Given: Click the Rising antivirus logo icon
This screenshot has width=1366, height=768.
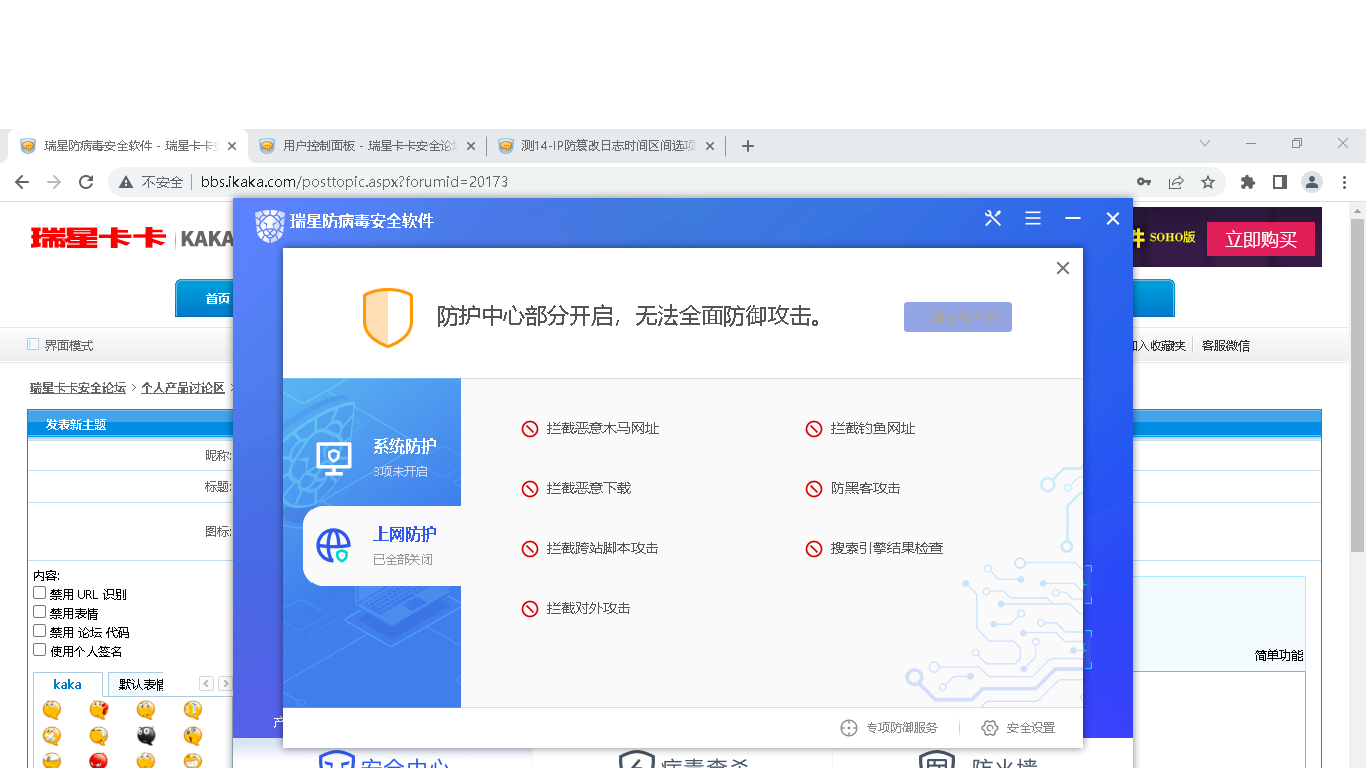Looking at the screenshot, I should coord(270,225).
